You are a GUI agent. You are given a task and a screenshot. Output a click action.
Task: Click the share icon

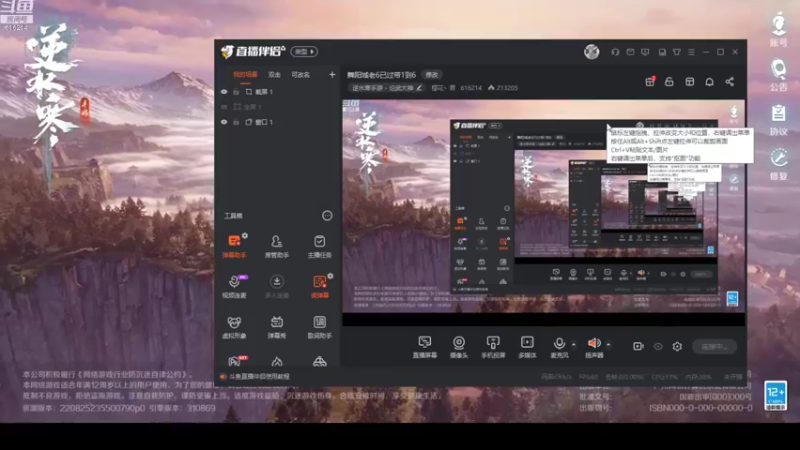coord(730,82)
